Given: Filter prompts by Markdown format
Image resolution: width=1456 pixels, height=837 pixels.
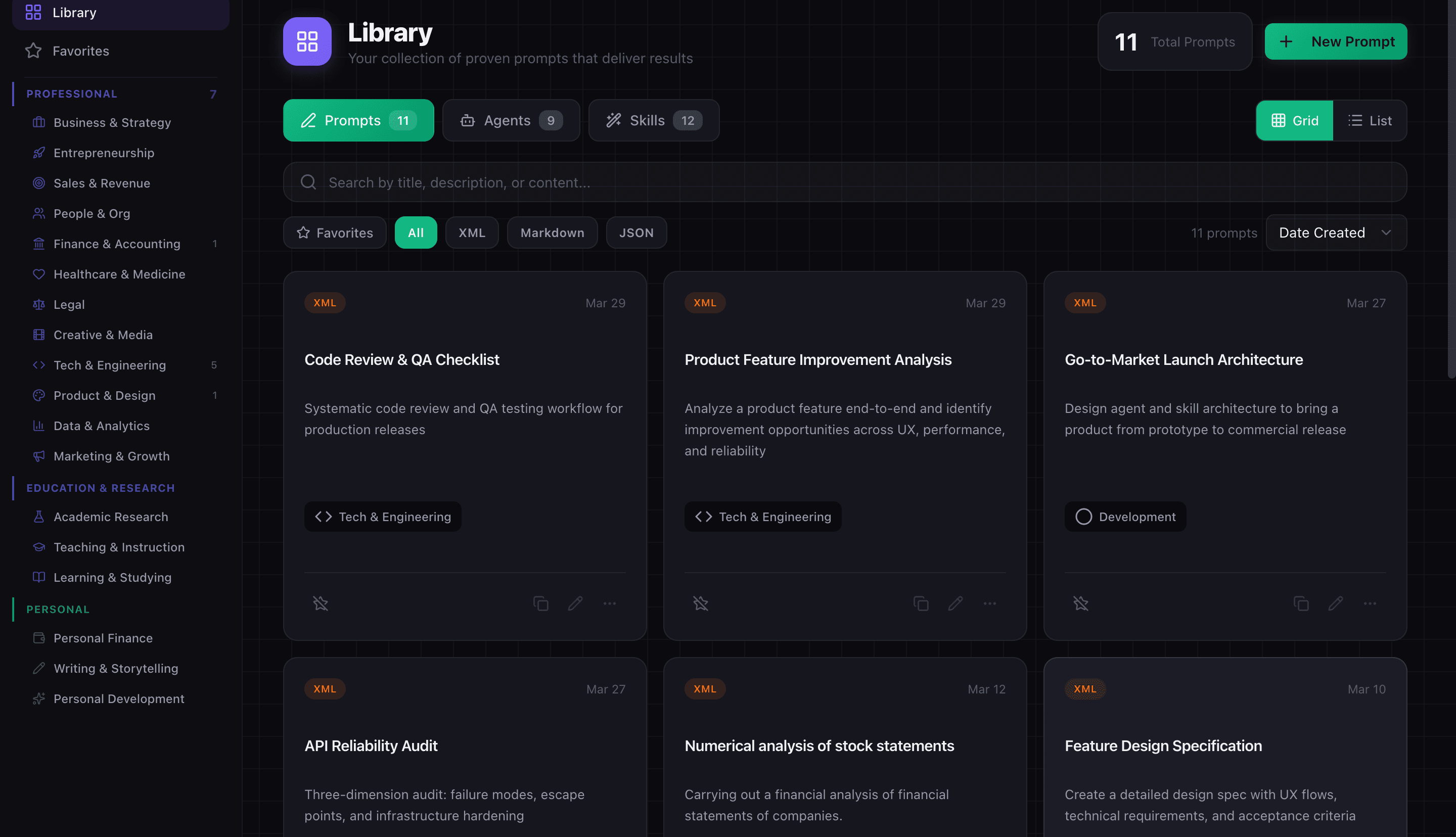Looking at the screenshot, I should point(552,232).
